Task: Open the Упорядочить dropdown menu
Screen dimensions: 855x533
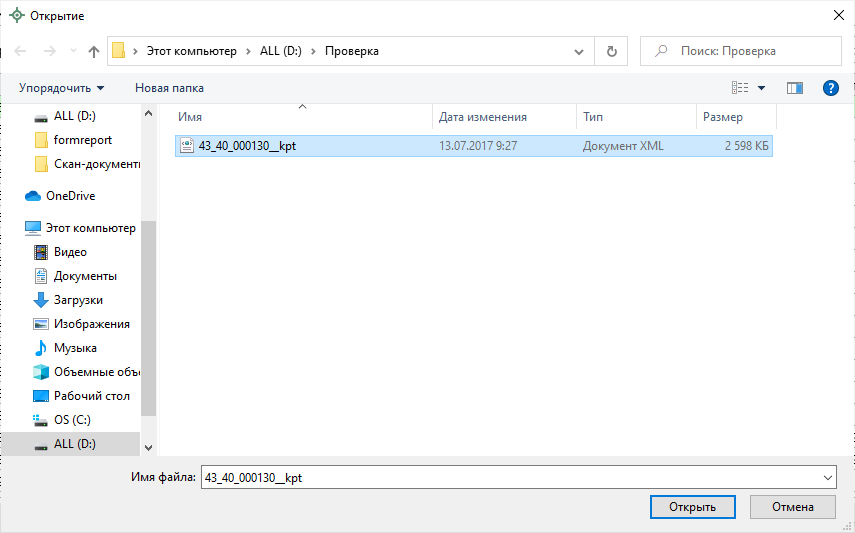Action: 61,88
